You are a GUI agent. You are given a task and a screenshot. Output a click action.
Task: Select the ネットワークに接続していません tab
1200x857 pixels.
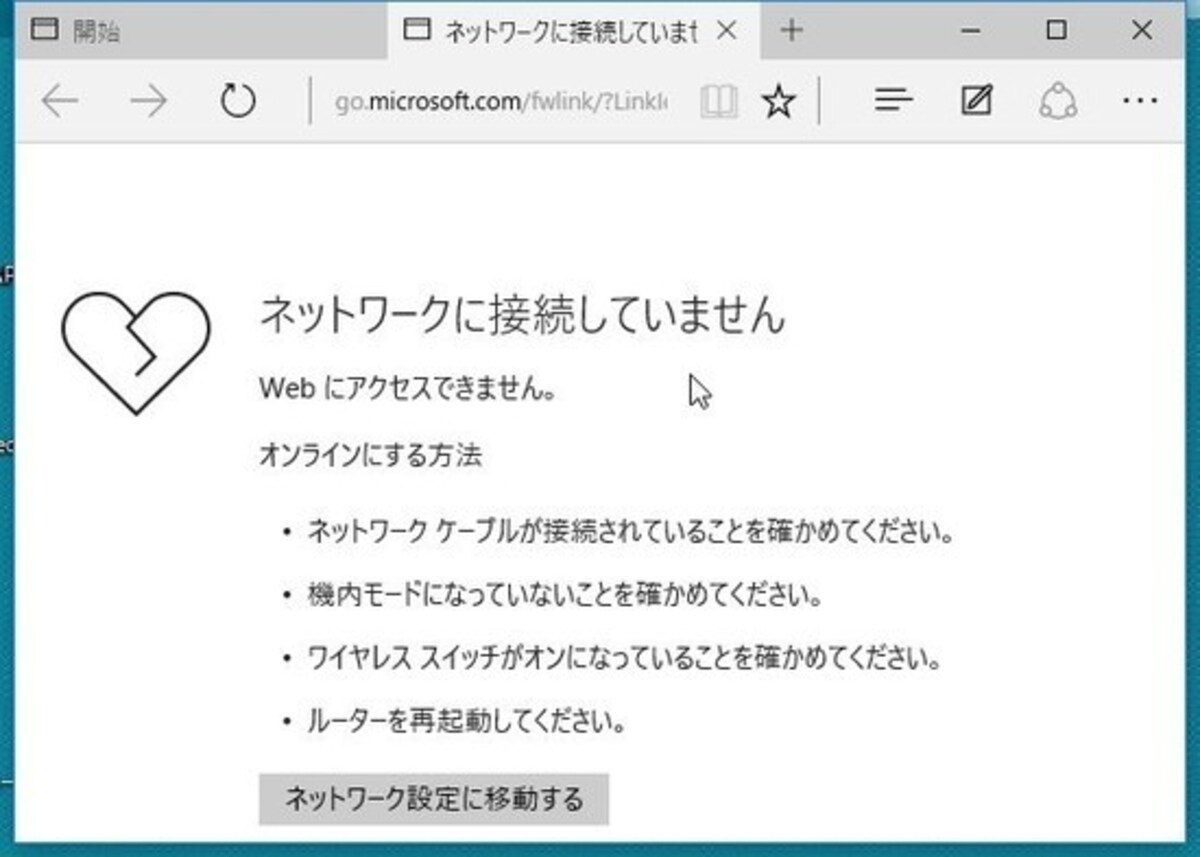click(x=573, y=31)
